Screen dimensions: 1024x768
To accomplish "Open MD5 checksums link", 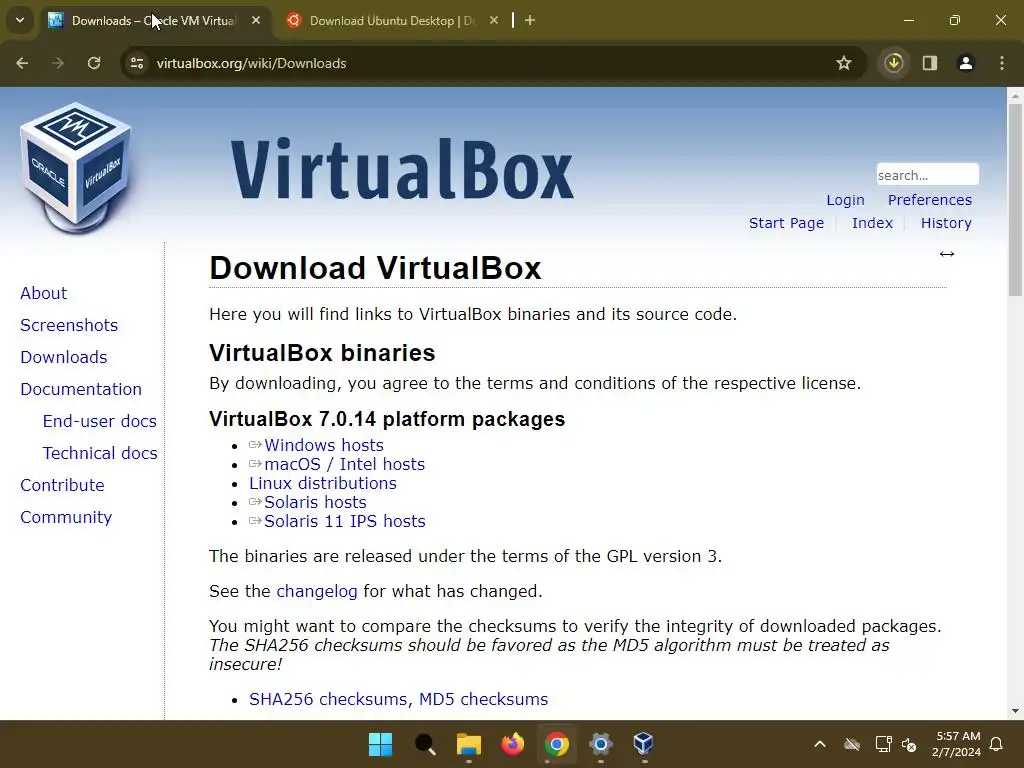I will (x=483, y=699).
